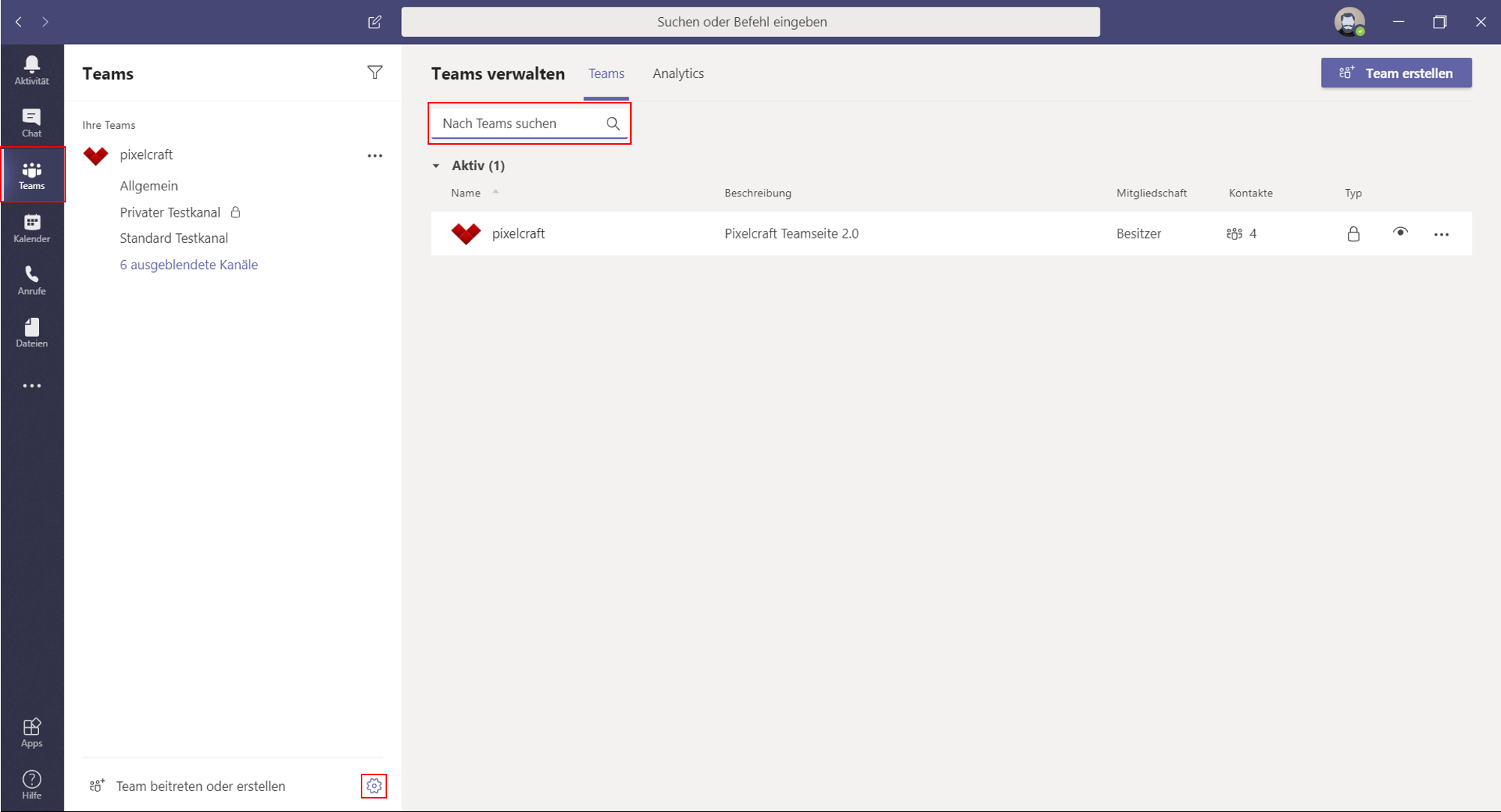
Task: Click the Ihre Teams section label
Action: coord(109,125)
